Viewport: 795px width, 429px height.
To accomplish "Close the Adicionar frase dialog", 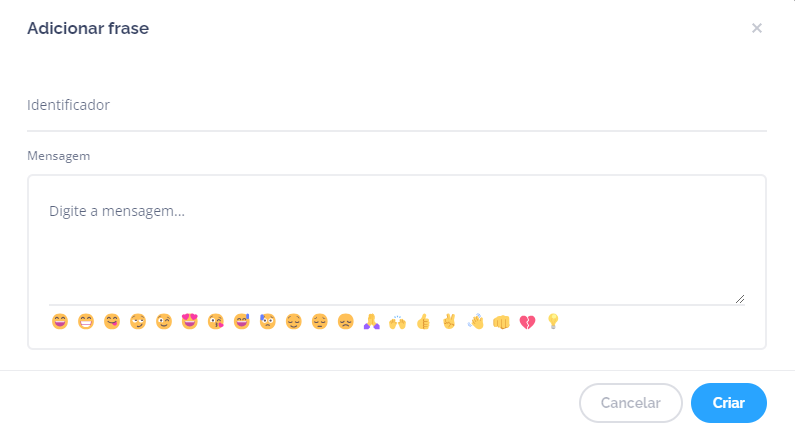I will click(x=757, y=28).
